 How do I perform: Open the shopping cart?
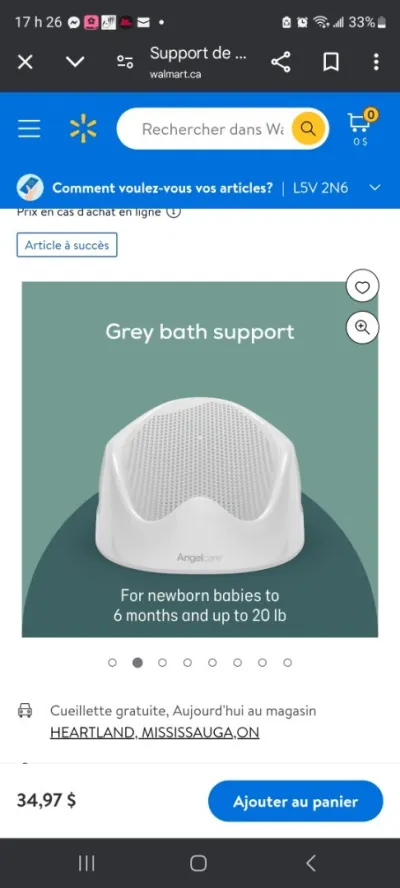[361, 127]
